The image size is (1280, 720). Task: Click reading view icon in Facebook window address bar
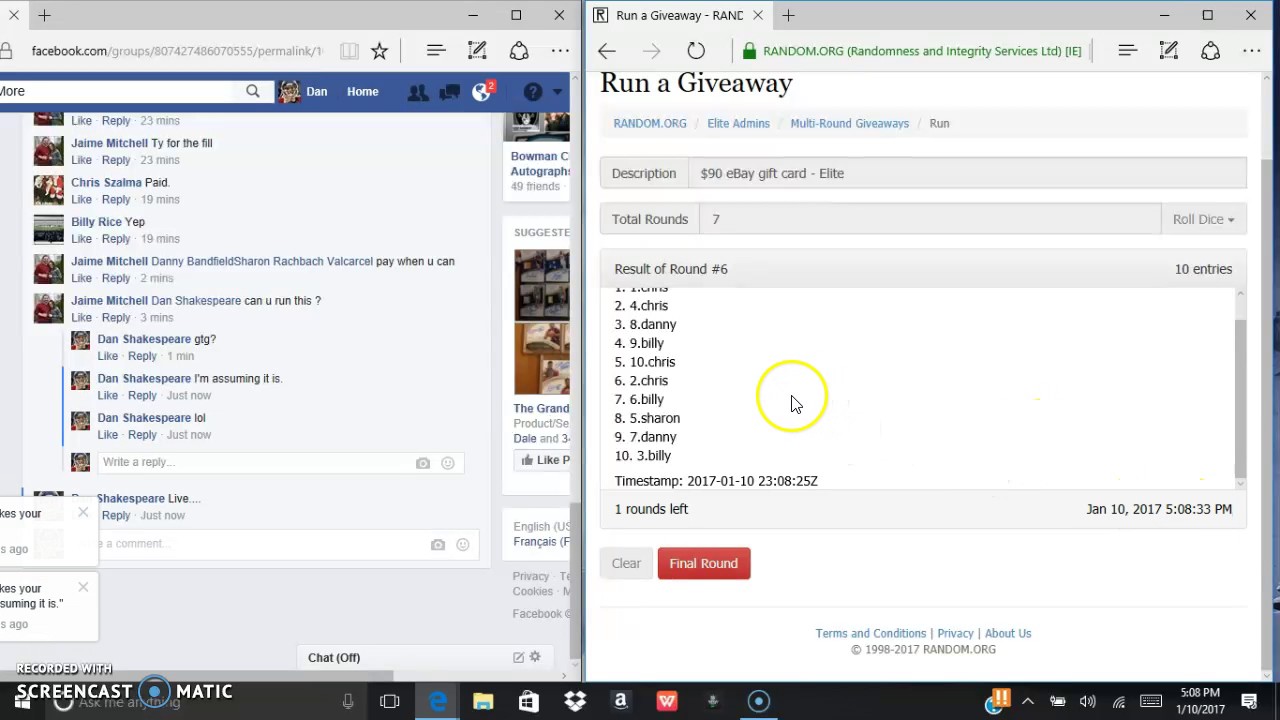click(x=349, y=51)
